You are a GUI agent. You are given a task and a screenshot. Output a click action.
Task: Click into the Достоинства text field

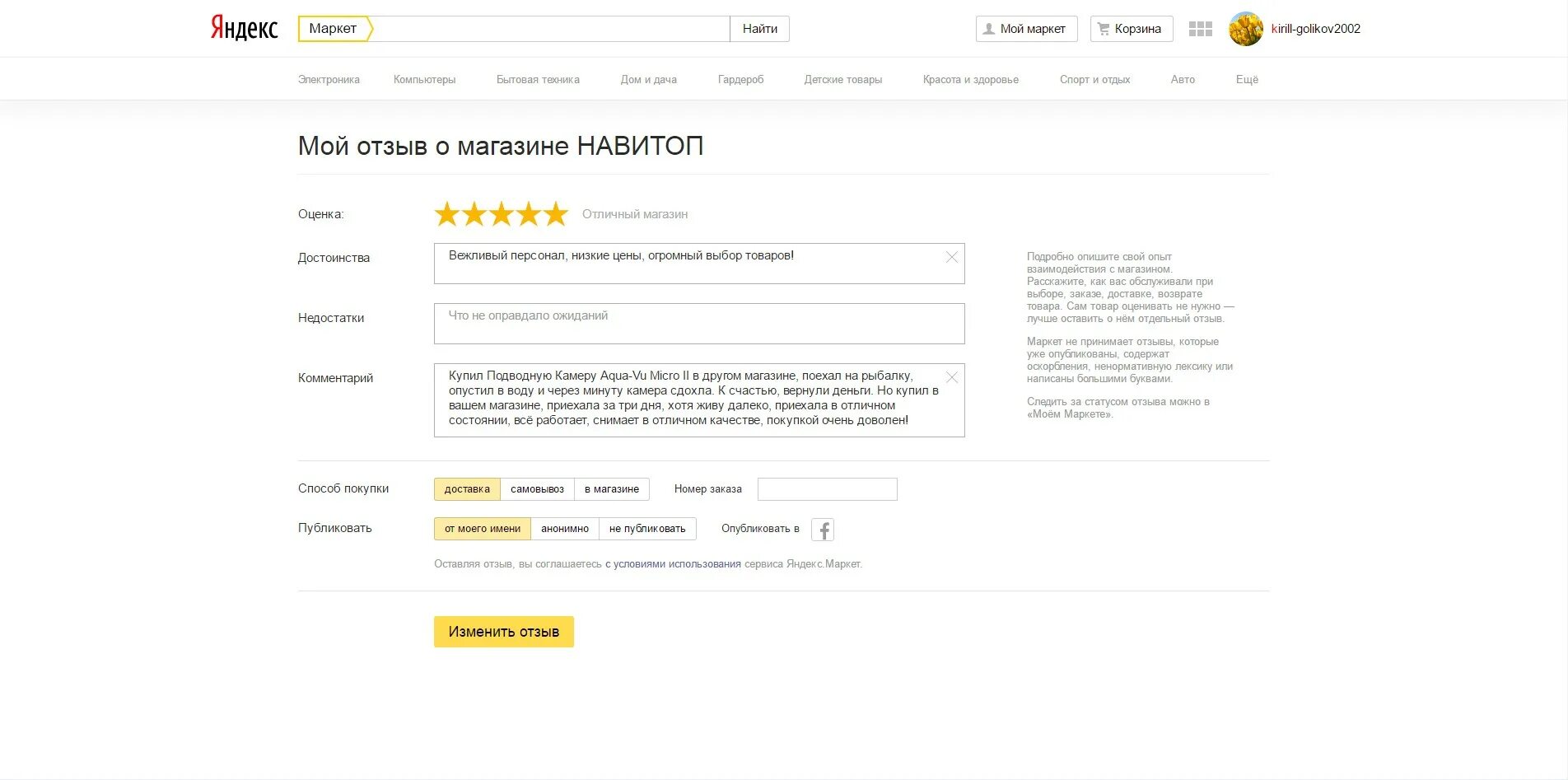click(x=699, y=264)
